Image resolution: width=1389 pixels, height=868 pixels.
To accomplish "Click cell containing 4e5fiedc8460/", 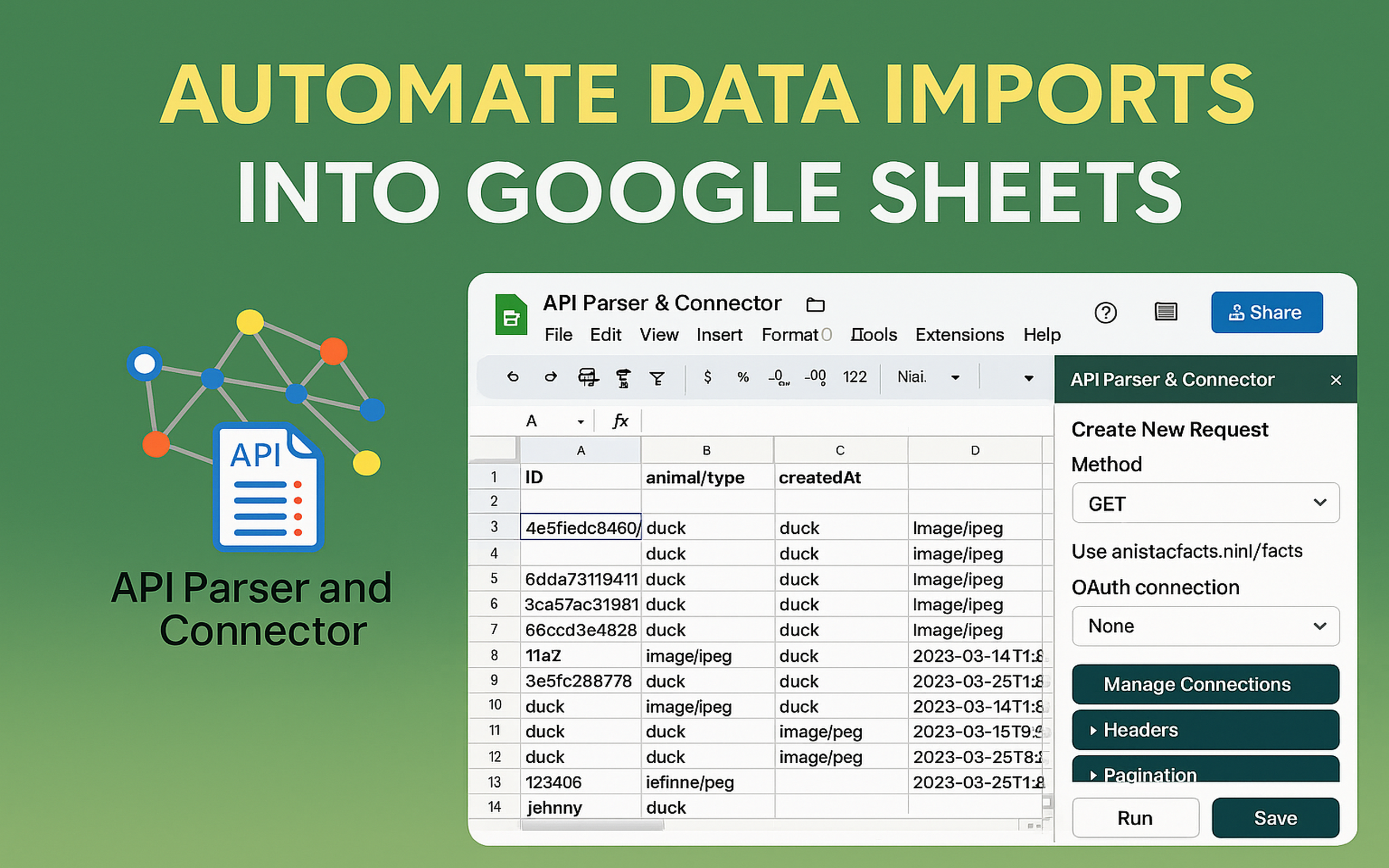I will click(580, 527).
